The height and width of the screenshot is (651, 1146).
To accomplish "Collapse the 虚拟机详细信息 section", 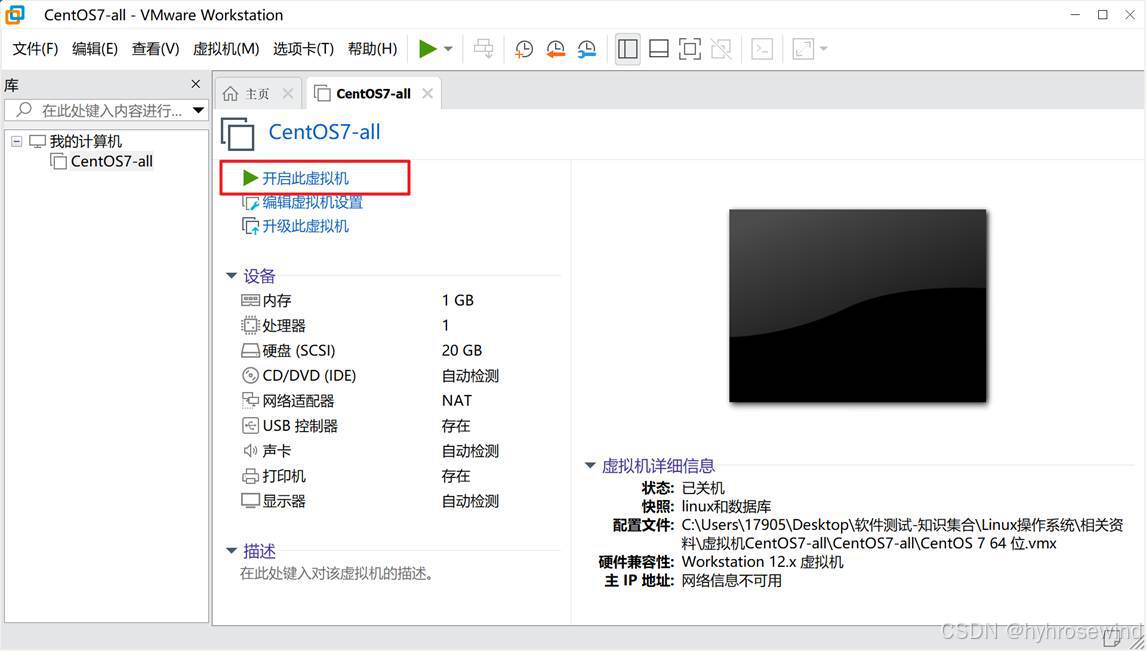I will tap(590, 465).
